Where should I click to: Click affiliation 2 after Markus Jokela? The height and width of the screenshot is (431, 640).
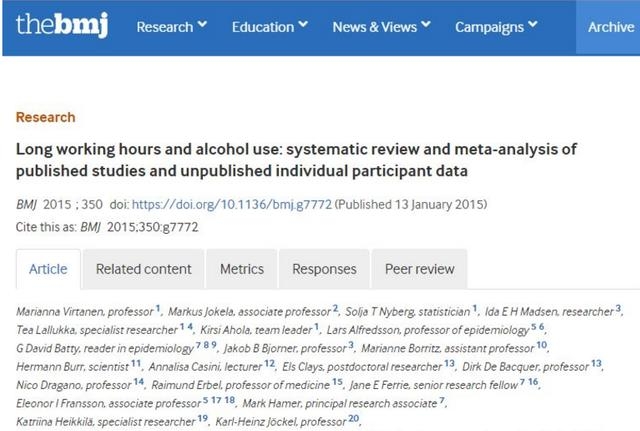click(335, 308)
